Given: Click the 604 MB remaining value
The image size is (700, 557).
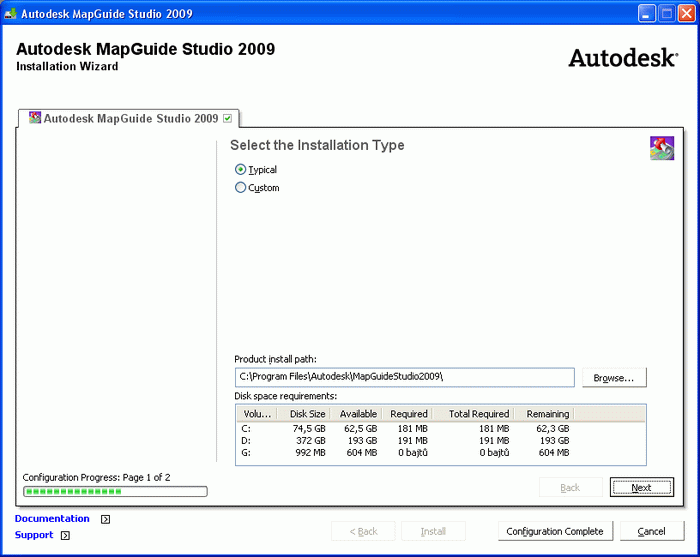Looking at the screenshot, I should click(x=554, y=453).
